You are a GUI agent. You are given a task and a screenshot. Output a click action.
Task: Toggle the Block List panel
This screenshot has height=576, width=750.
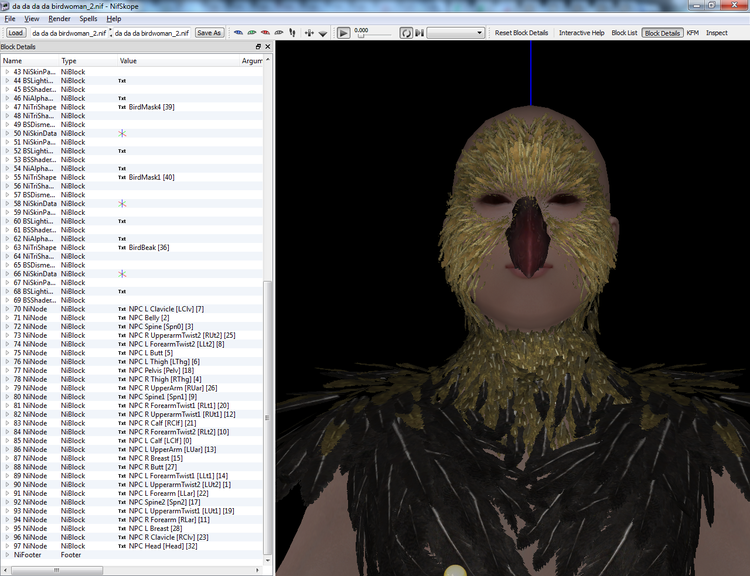coord(624,33)
